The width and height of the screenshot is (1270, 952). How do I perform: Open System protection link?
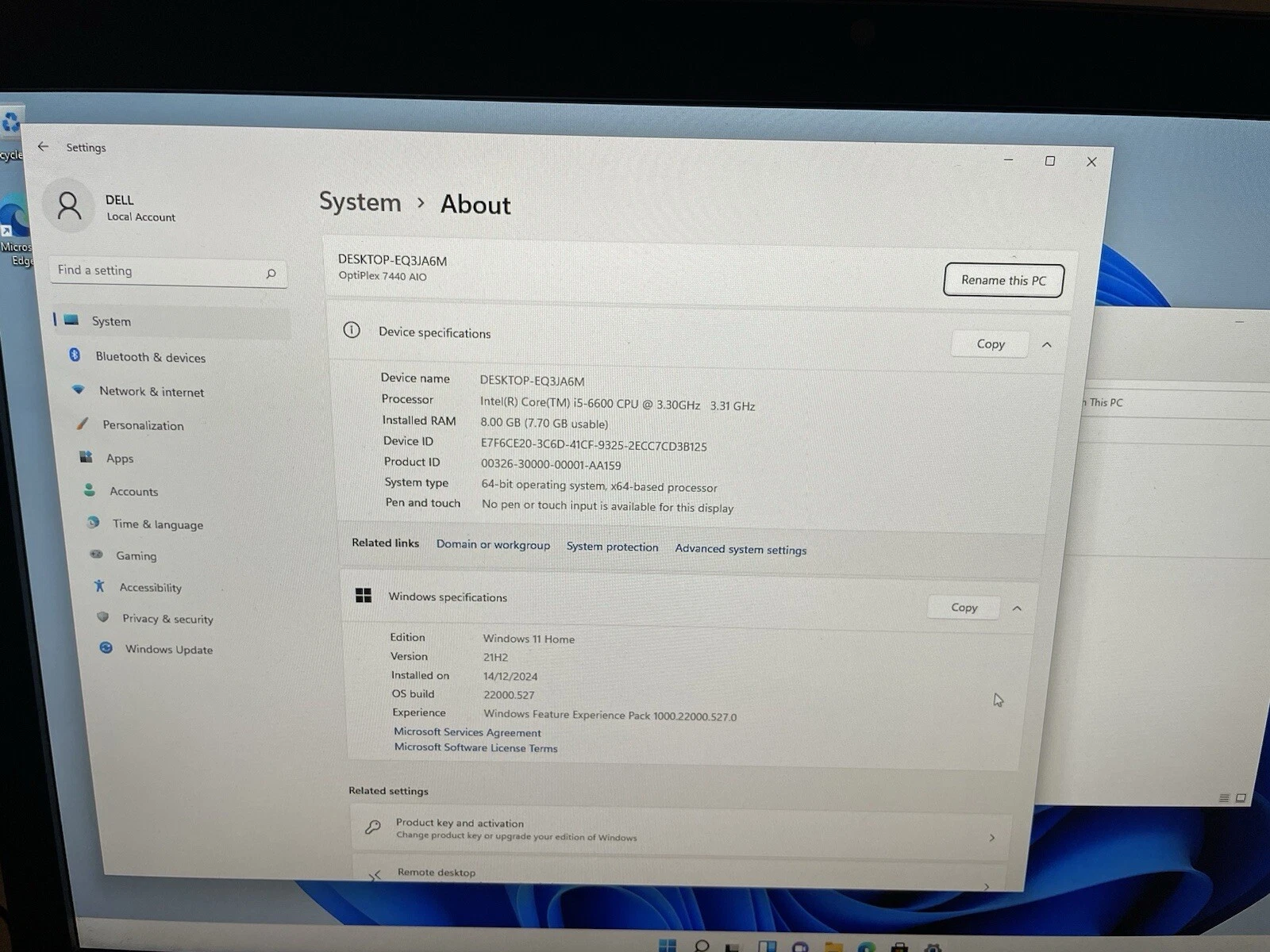tap(612, 547)
